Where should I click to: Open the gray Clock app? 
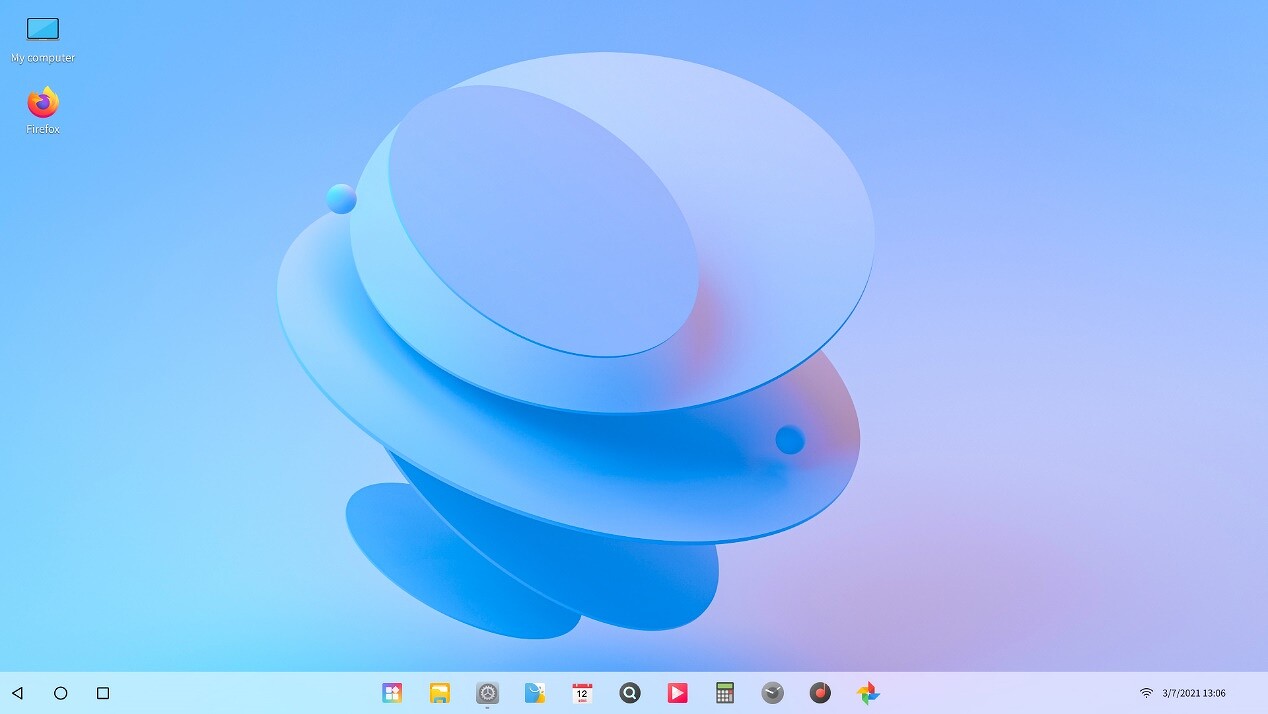pos(772,693)
